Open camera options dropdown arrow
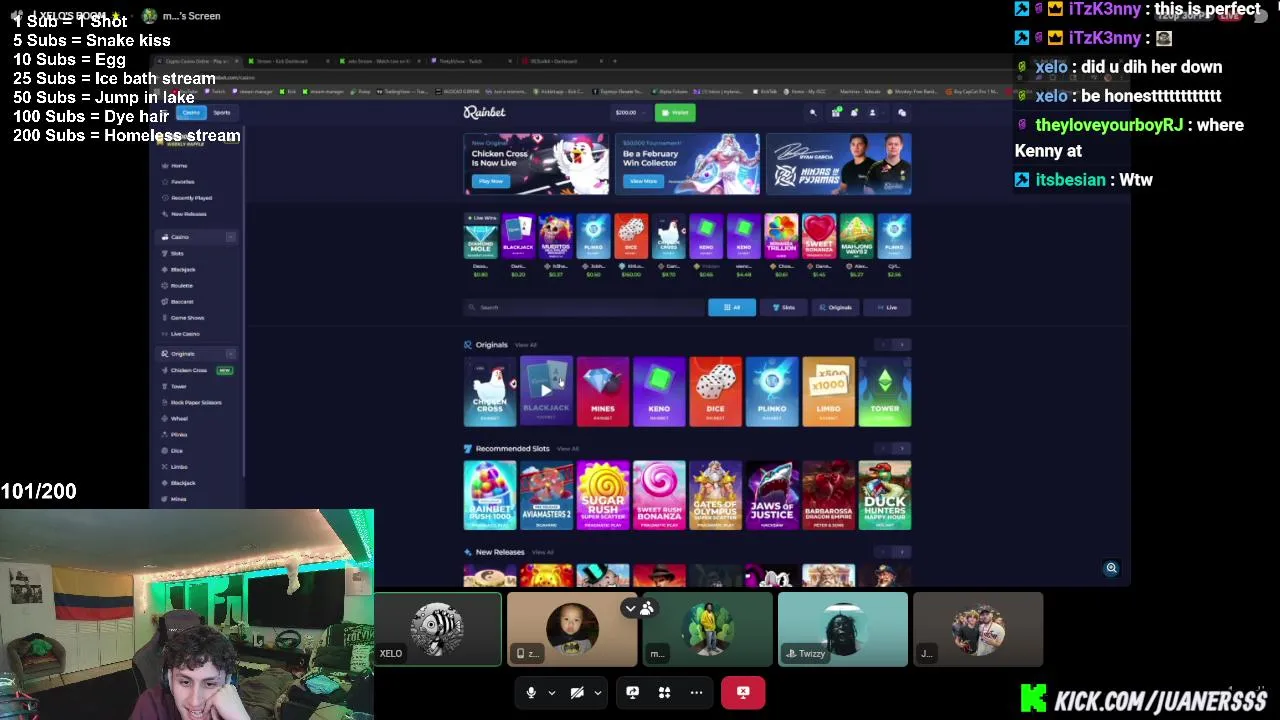Image resolution: width=1280 pixels, height=720 pixels. click(597, 693)
